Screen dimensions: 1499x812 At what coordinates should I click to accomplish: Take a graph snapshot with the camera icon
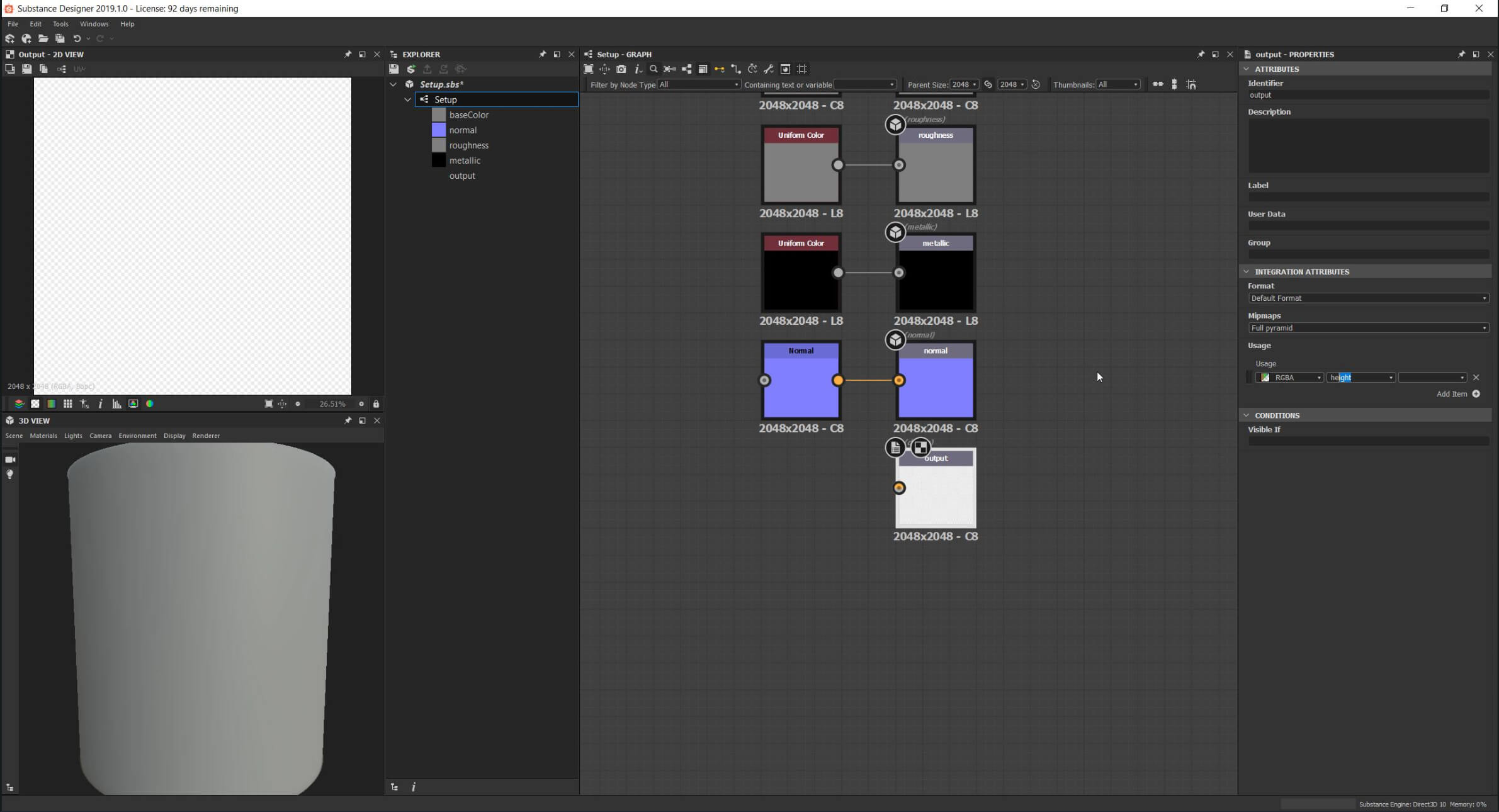[x=622, y=69]
